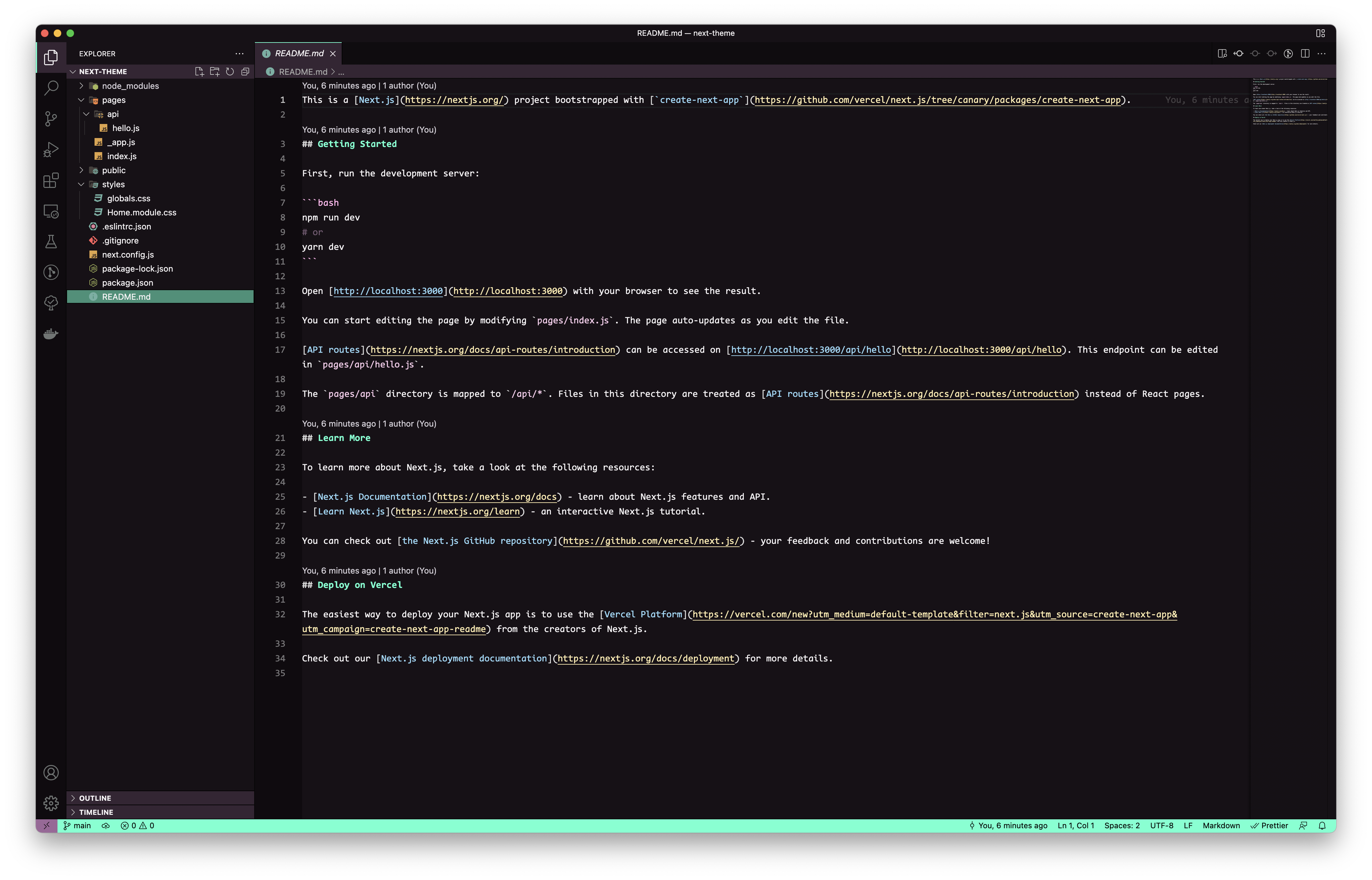Open the Run and Debug view
The height and width of the screenshot is (880, 1372).
51,150
